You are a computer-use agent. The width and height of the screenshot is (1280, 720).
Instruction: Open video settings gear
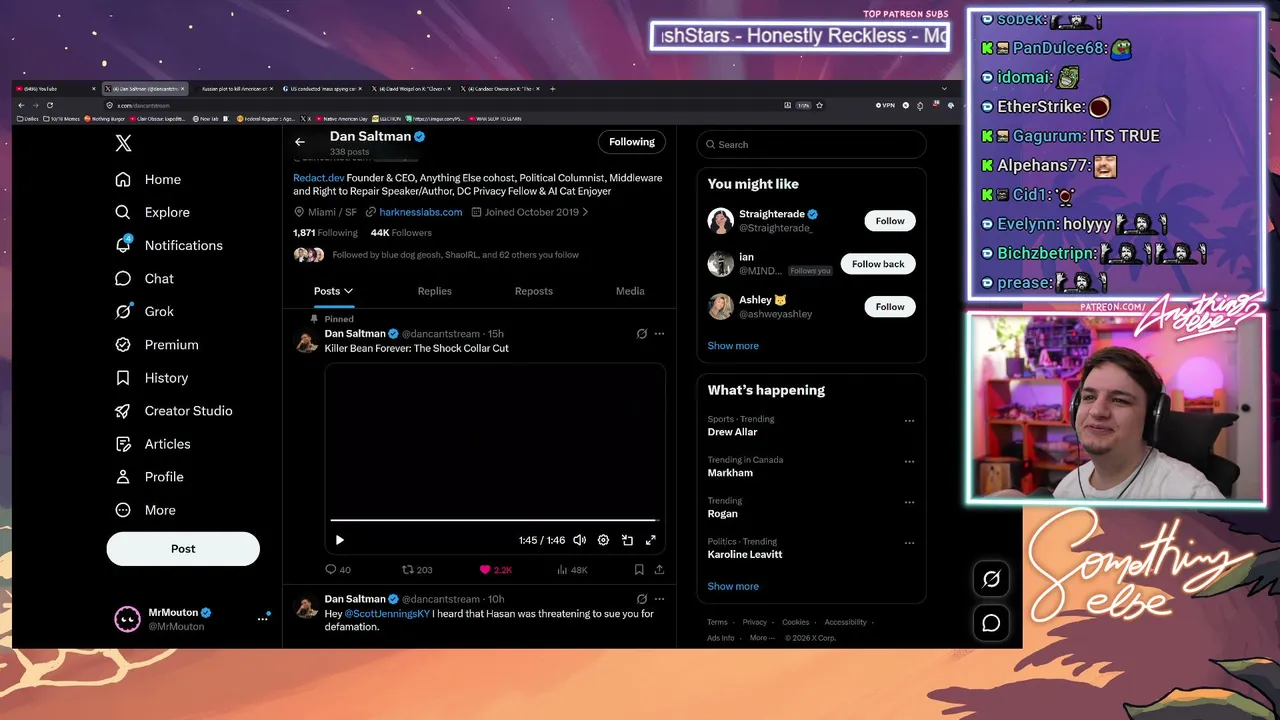[603, 540]
